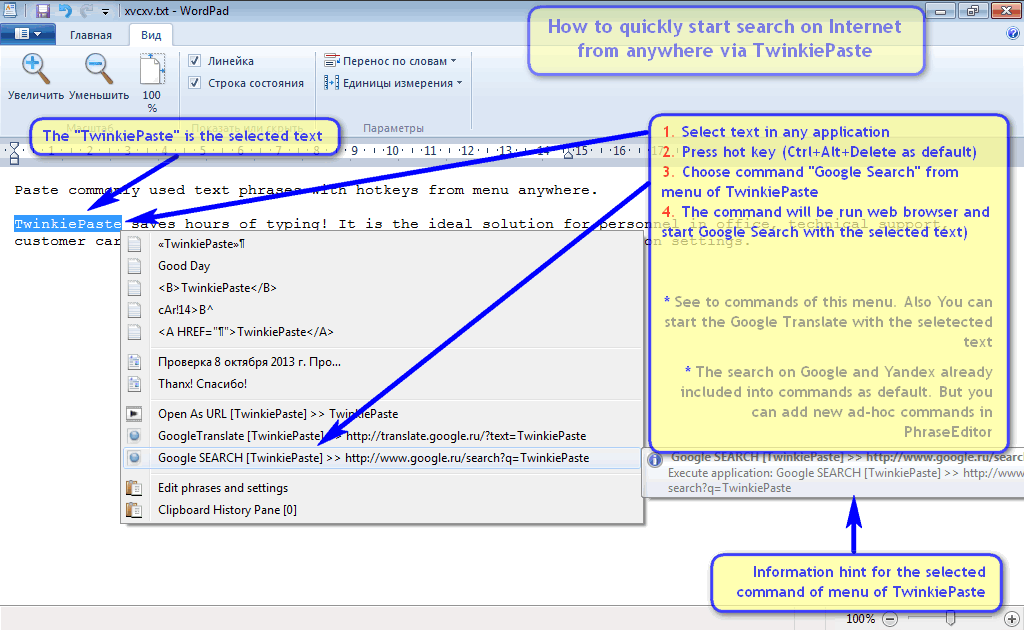
Task: Click the right indent marker on ruler
Action: (x=568, y=154)
